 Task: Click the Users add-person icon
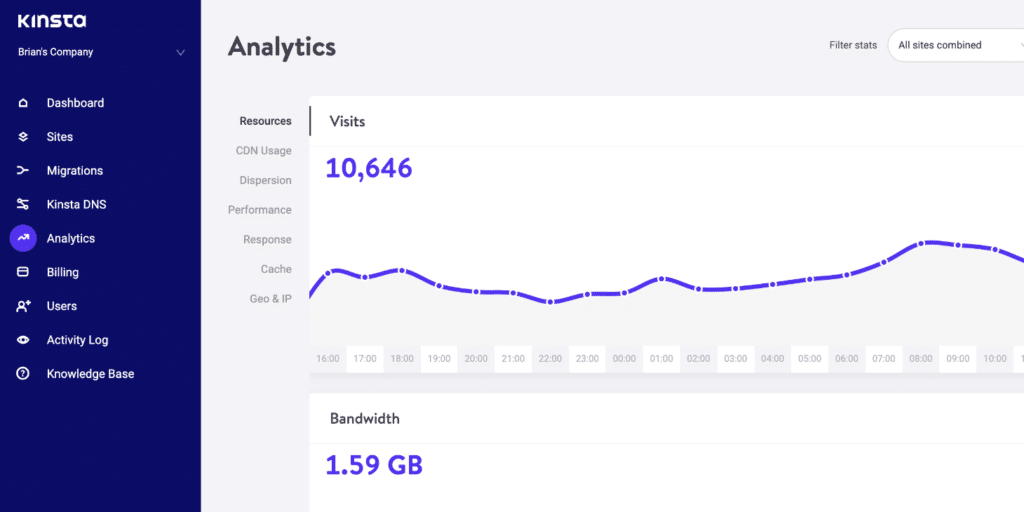(23, 306)
